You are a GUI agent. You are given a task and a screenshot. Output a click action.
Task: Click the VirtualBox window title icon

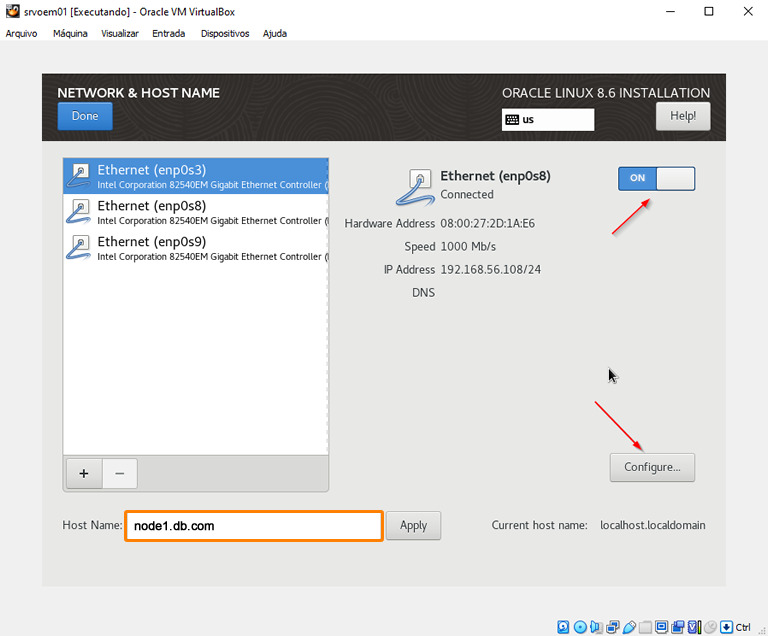click(13, 11)
